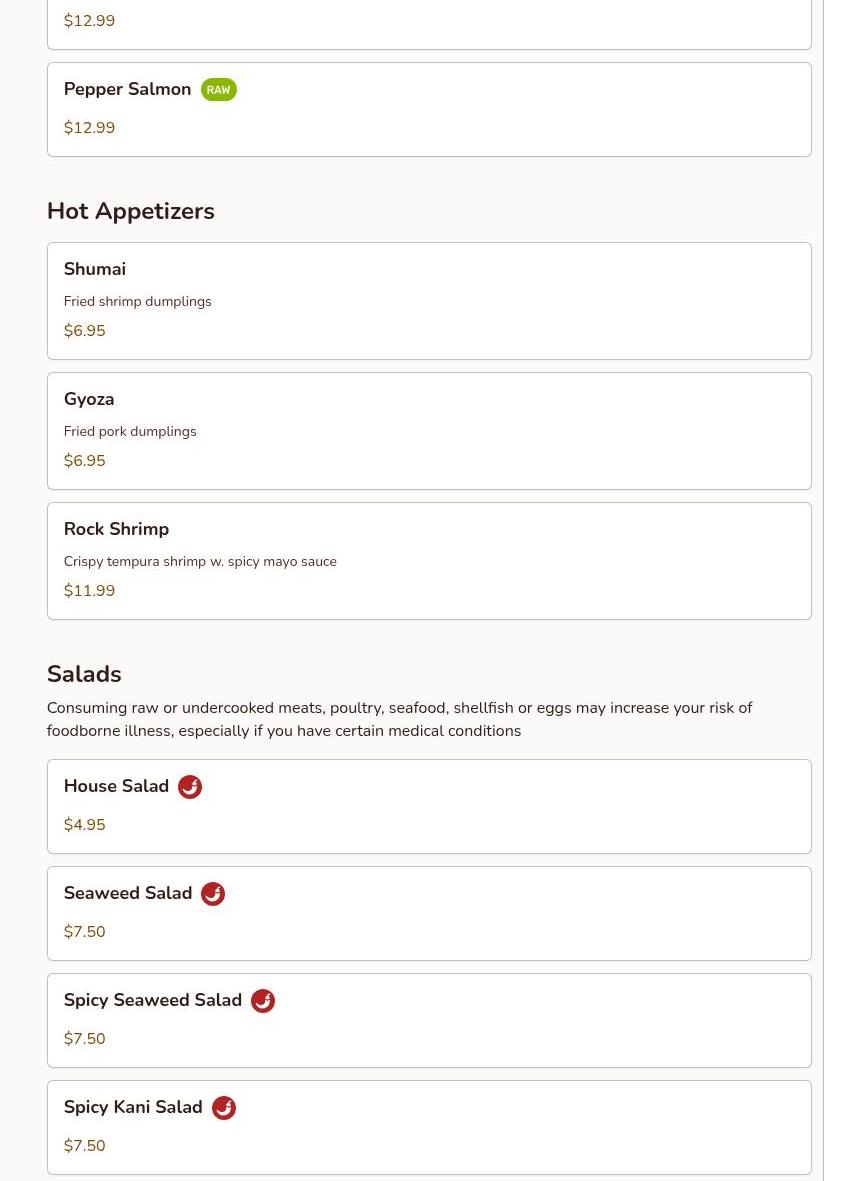
Task: Select the Shumai appetizer title
Action: (x=95, y=269)
